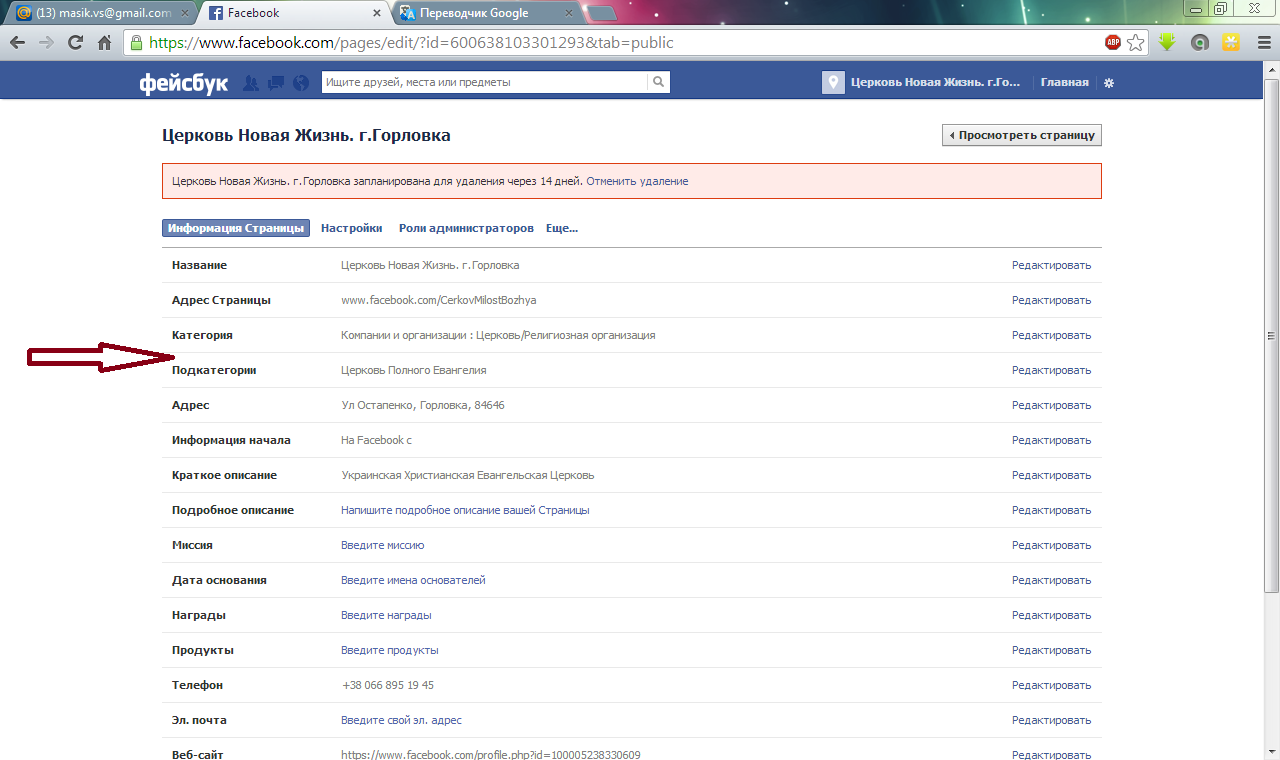Open Facebook messages icon
The image size is (1280, 760).
[x=276, y=83]
